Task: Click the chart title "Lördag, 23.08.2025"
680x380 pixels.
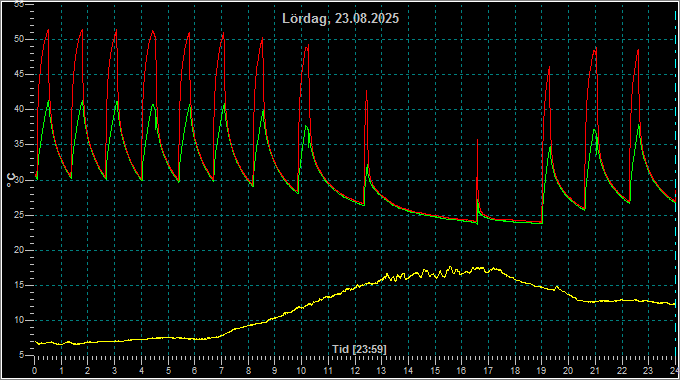Action: pos(340,19)
